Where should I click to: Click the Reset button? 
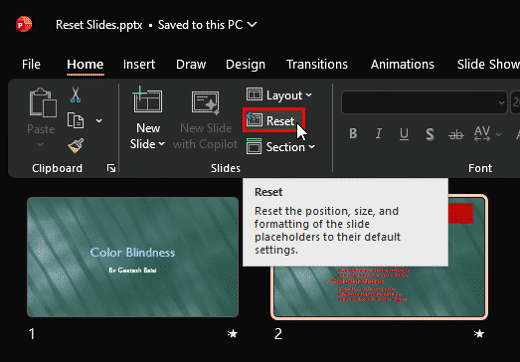[x=274, y=120]
